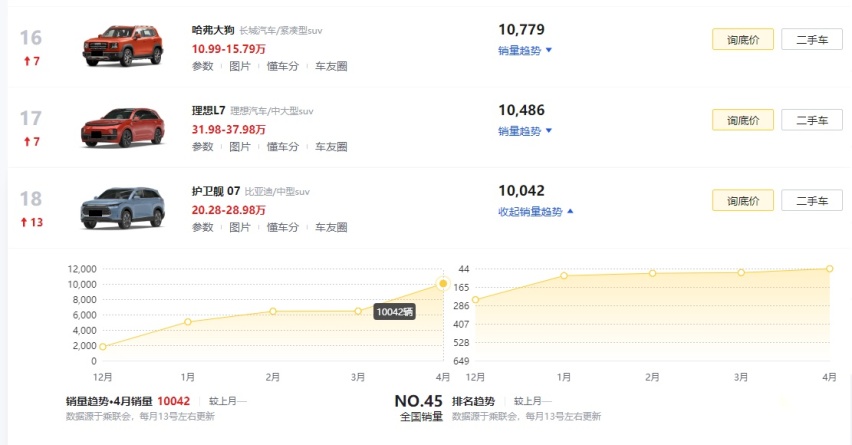The image size is (852, 445).
Task: Click price text 10.99-15.79万
Action: click(x=229, y=49)
